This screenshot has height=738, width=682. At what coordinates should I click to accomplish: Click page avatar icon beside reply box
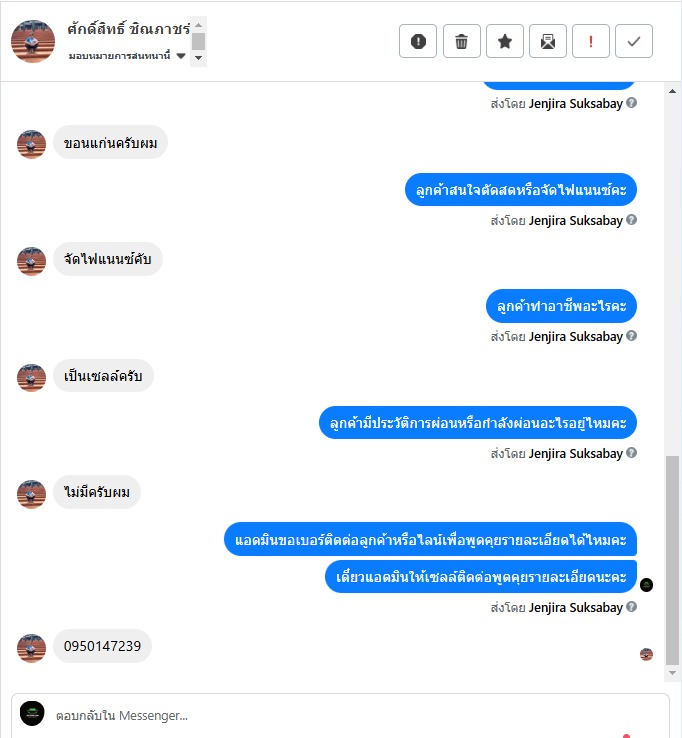click(x=32, y=714)
